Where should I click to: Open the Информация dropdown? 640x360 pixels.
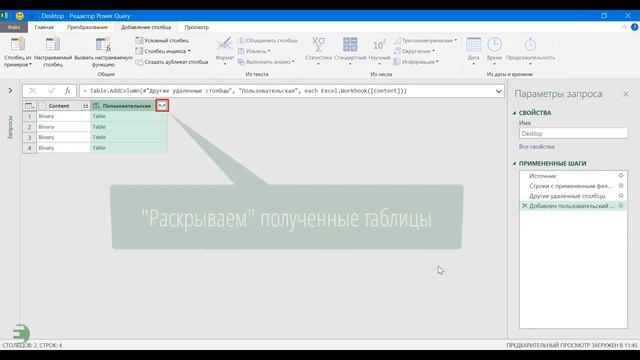[416, 62]
